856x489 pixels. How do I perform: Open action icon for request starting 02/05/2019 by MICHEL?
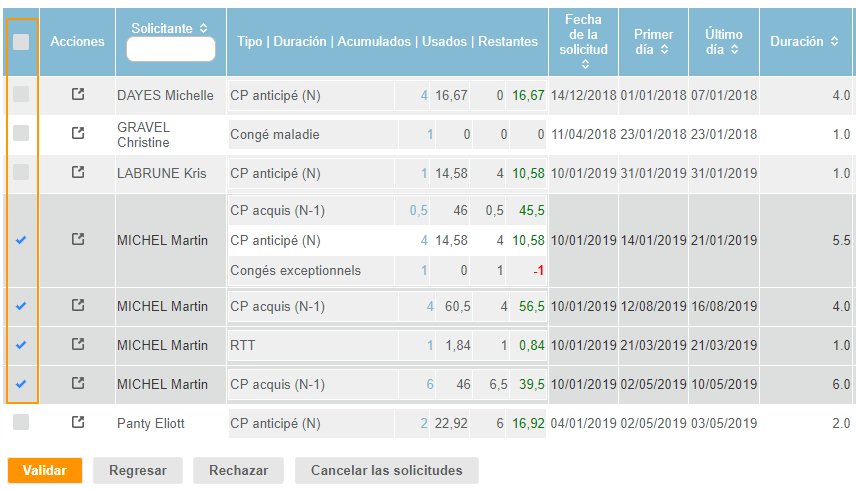(x=78, y=384)
